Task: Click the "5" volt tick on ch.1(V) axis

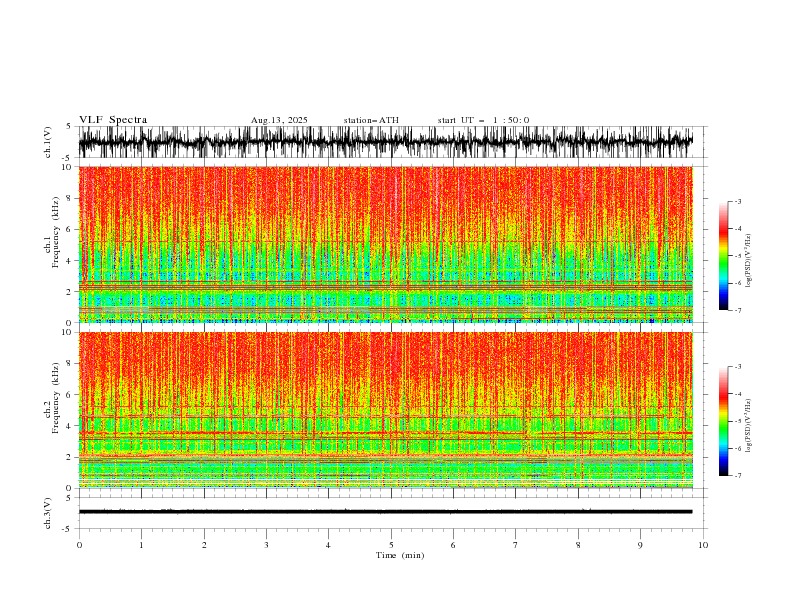Action: click(68, 127)
